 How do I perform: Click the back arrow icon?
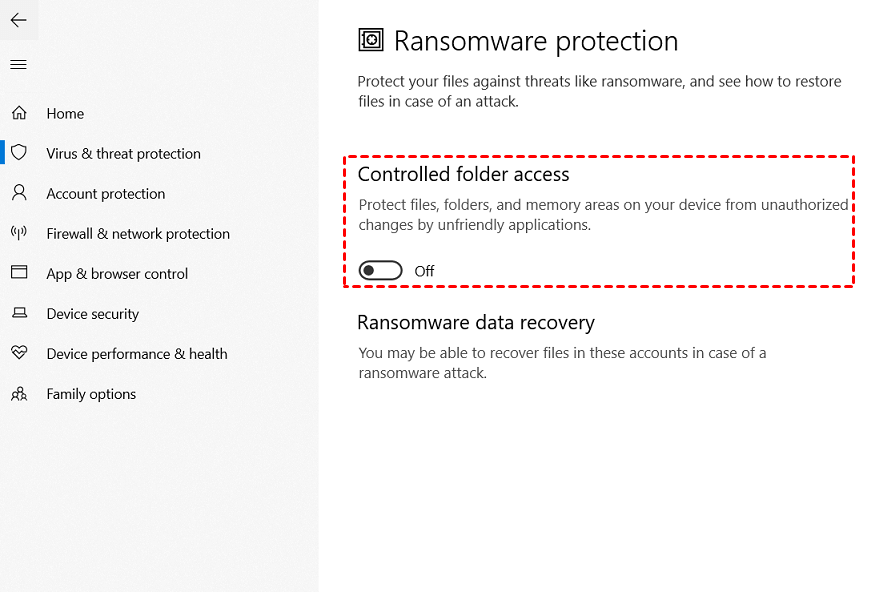tap(18, 20)
